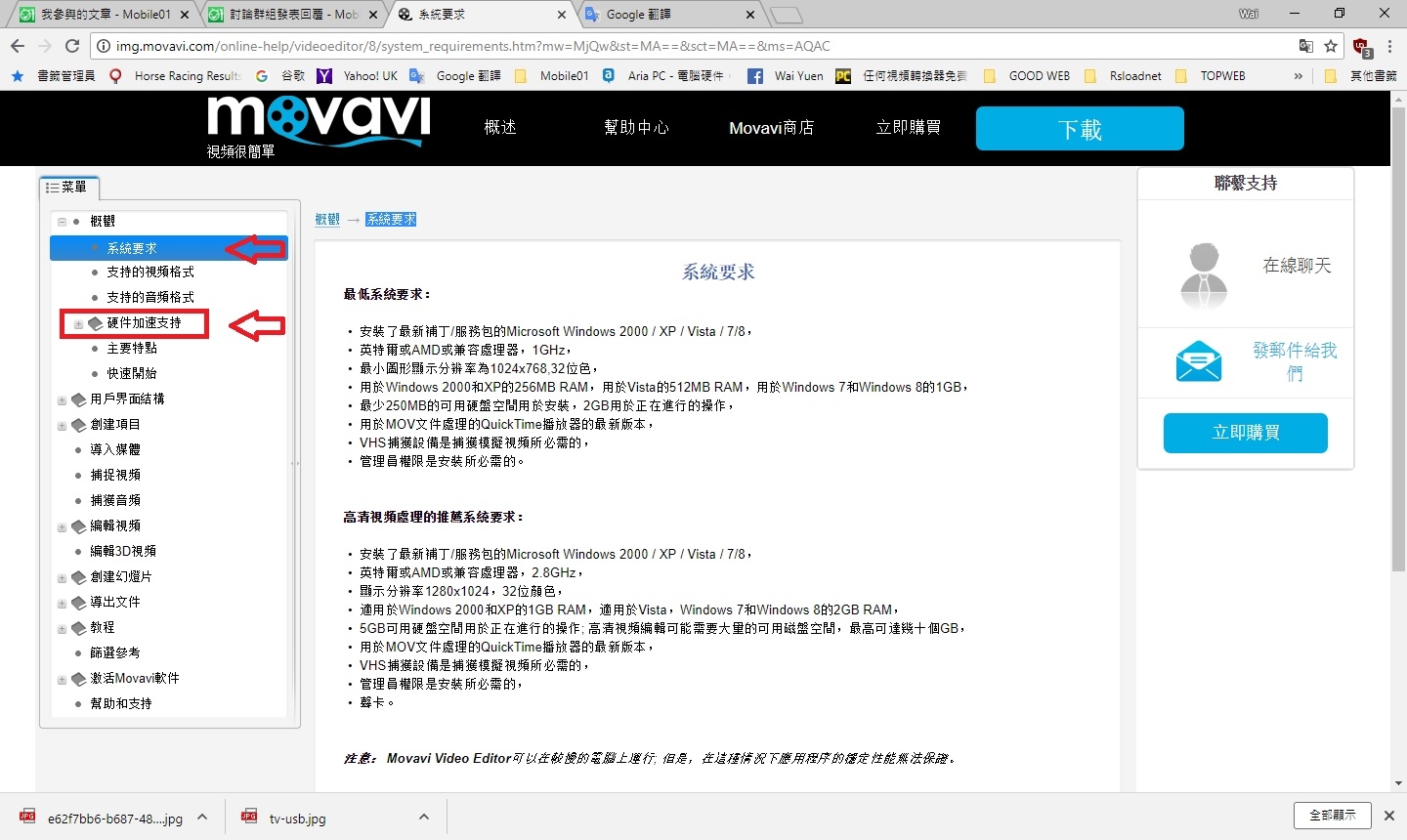The image size is (1407, 840).
Task: Open the uBlock extension icon
Action: click(x=1362, y=47)
